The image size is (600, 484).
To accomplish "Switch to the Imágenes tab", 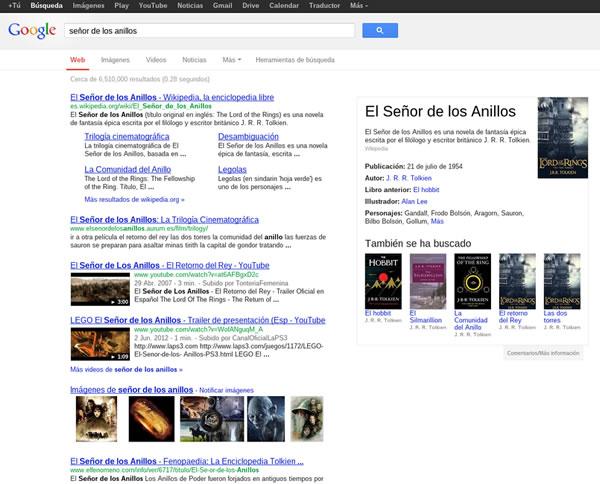I will pyautogui.click(x=115, y=60).
